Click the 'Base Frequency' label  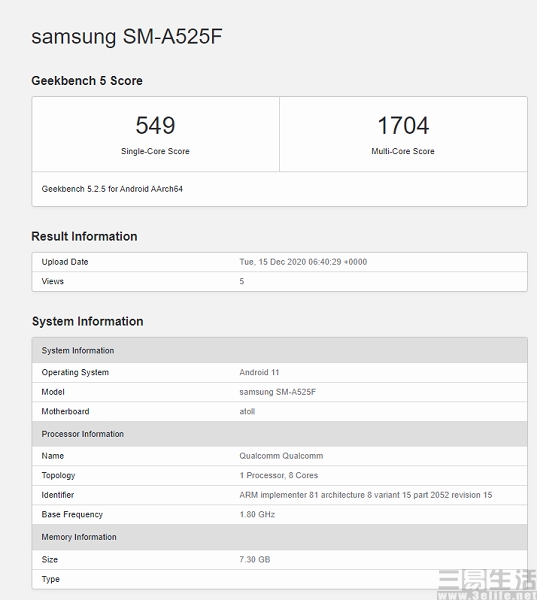tap(72, 514)
